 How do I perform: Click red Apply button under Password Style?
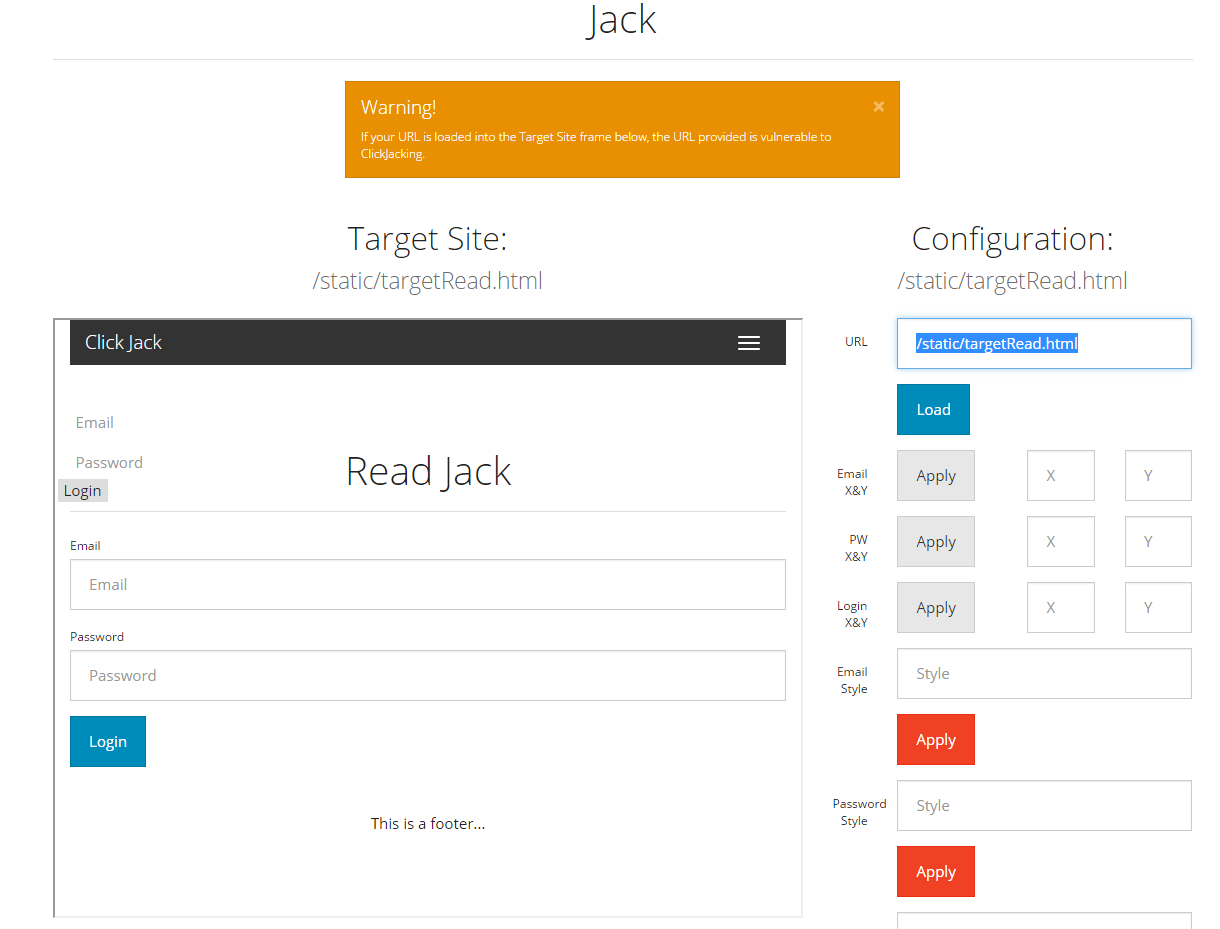[935, 872]
